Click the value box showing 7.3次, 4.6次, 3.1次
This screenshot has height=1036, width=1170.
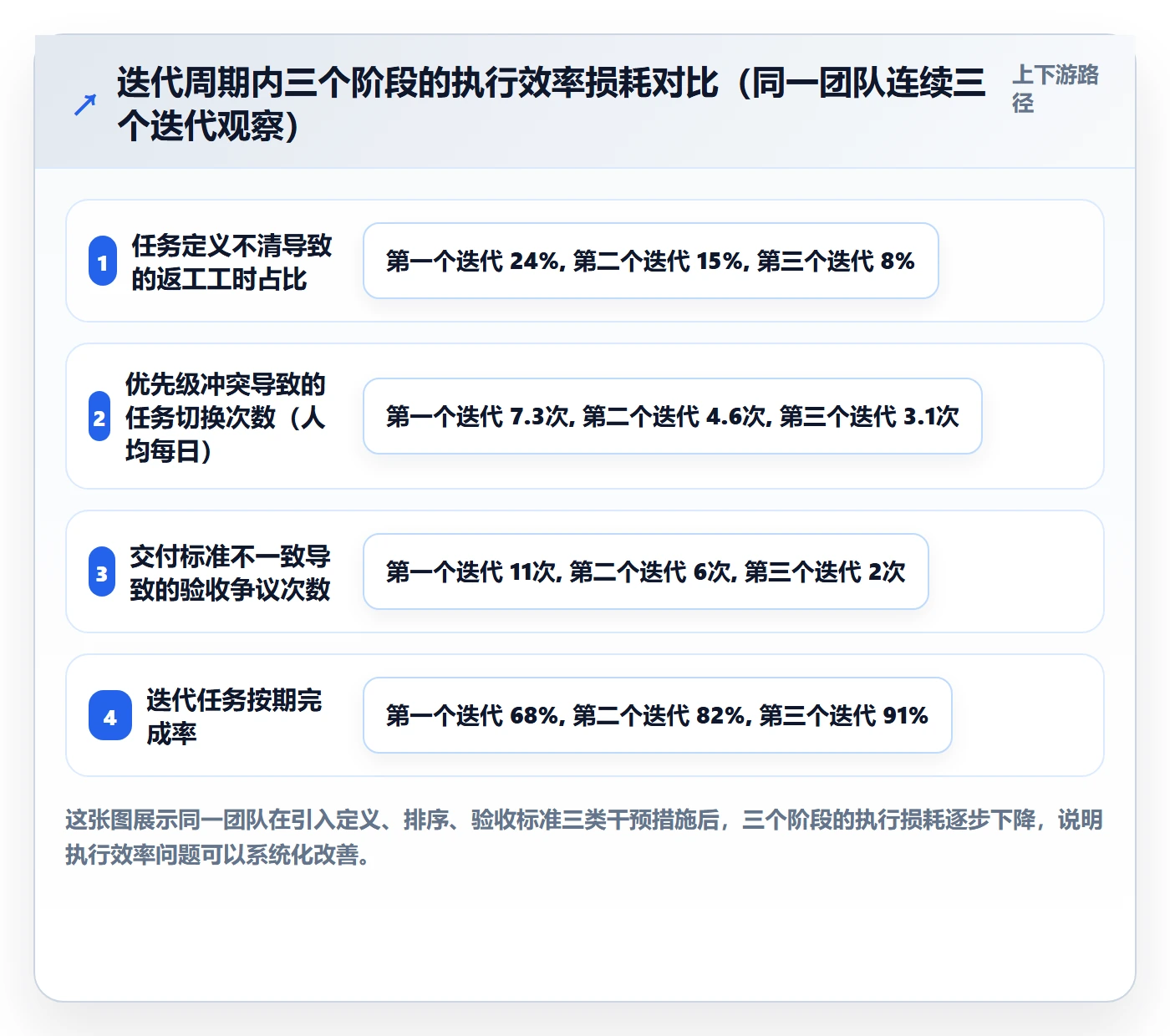pyautogui.click(x=673, y=416)
